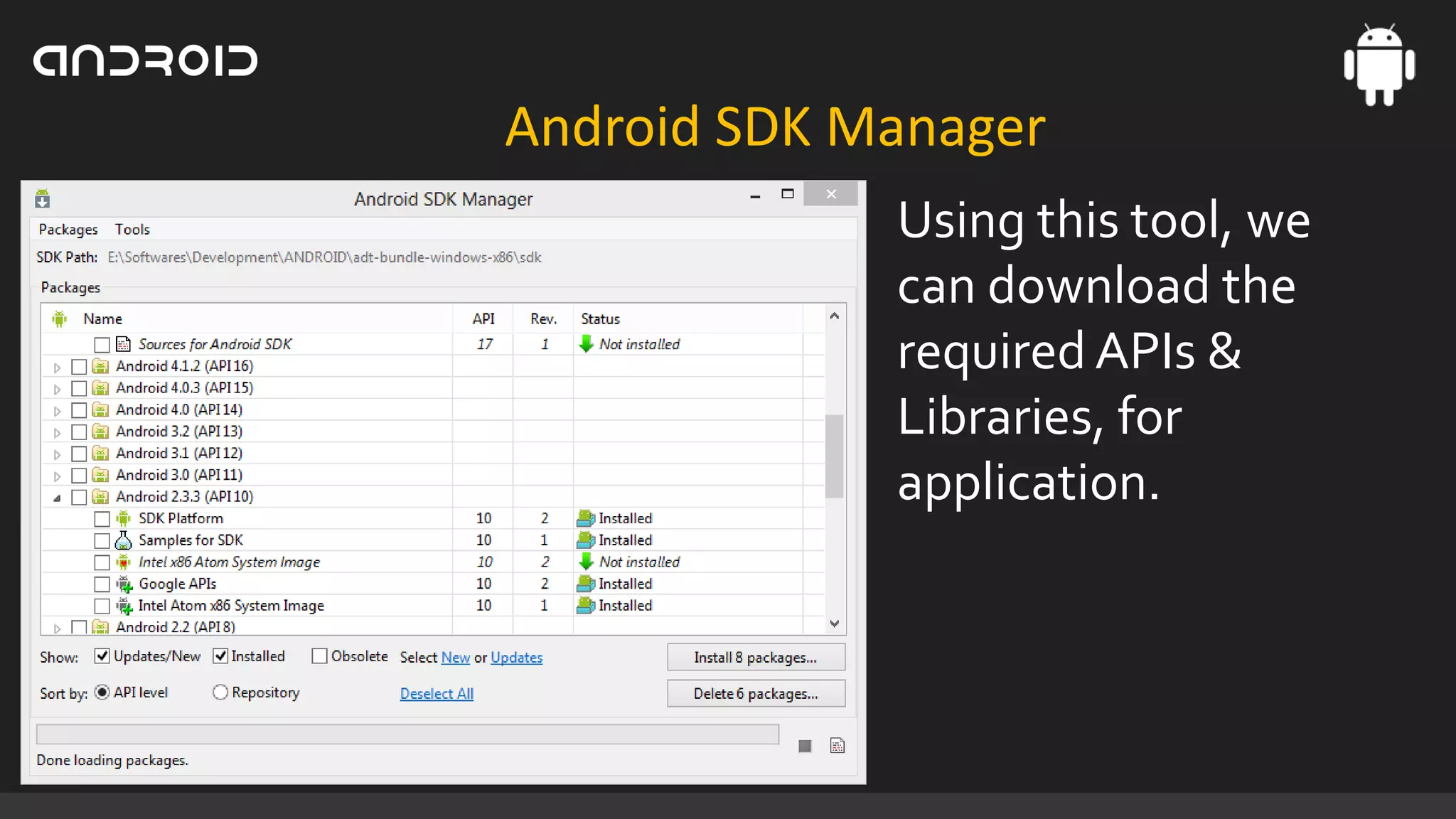Uncheck the Updates/New show filter
This screenshot has width=1456, height=819.
point(102,656)
